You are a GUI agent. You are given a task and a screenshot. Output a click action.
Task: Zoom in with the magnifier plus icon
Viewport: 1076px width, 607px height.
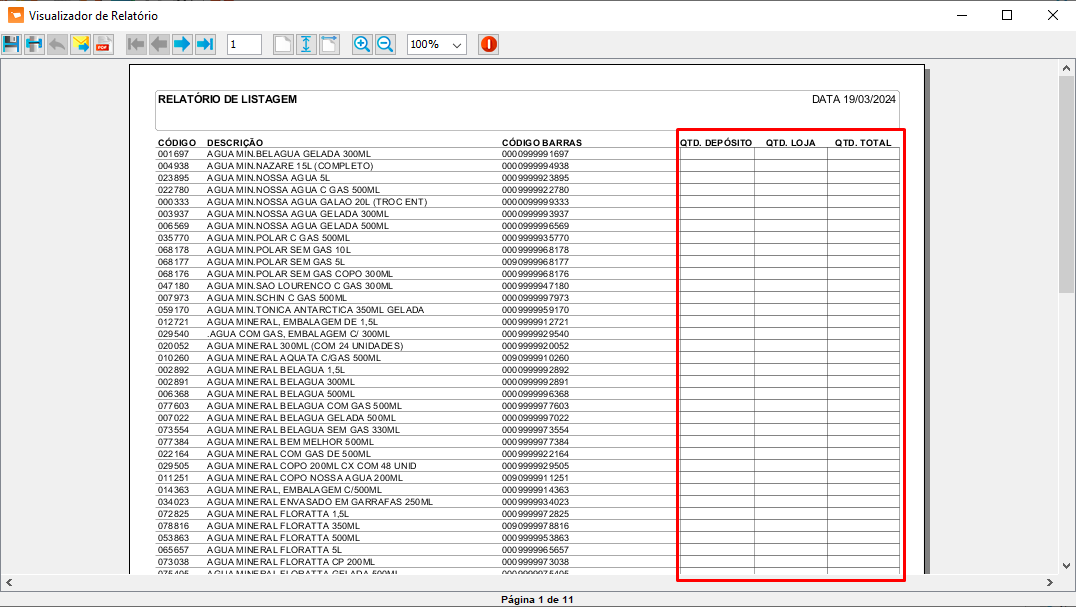(362, 45)
